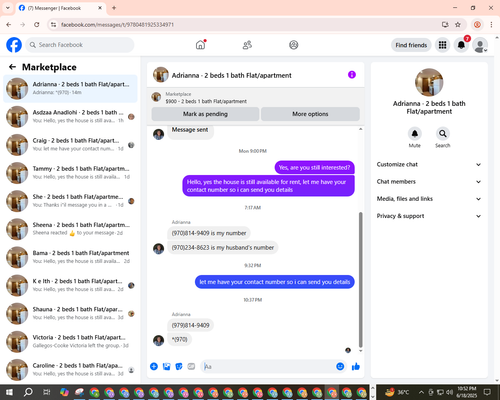Click More options button
The height and width of the screenshot is (400, 500).
[310, 114]
